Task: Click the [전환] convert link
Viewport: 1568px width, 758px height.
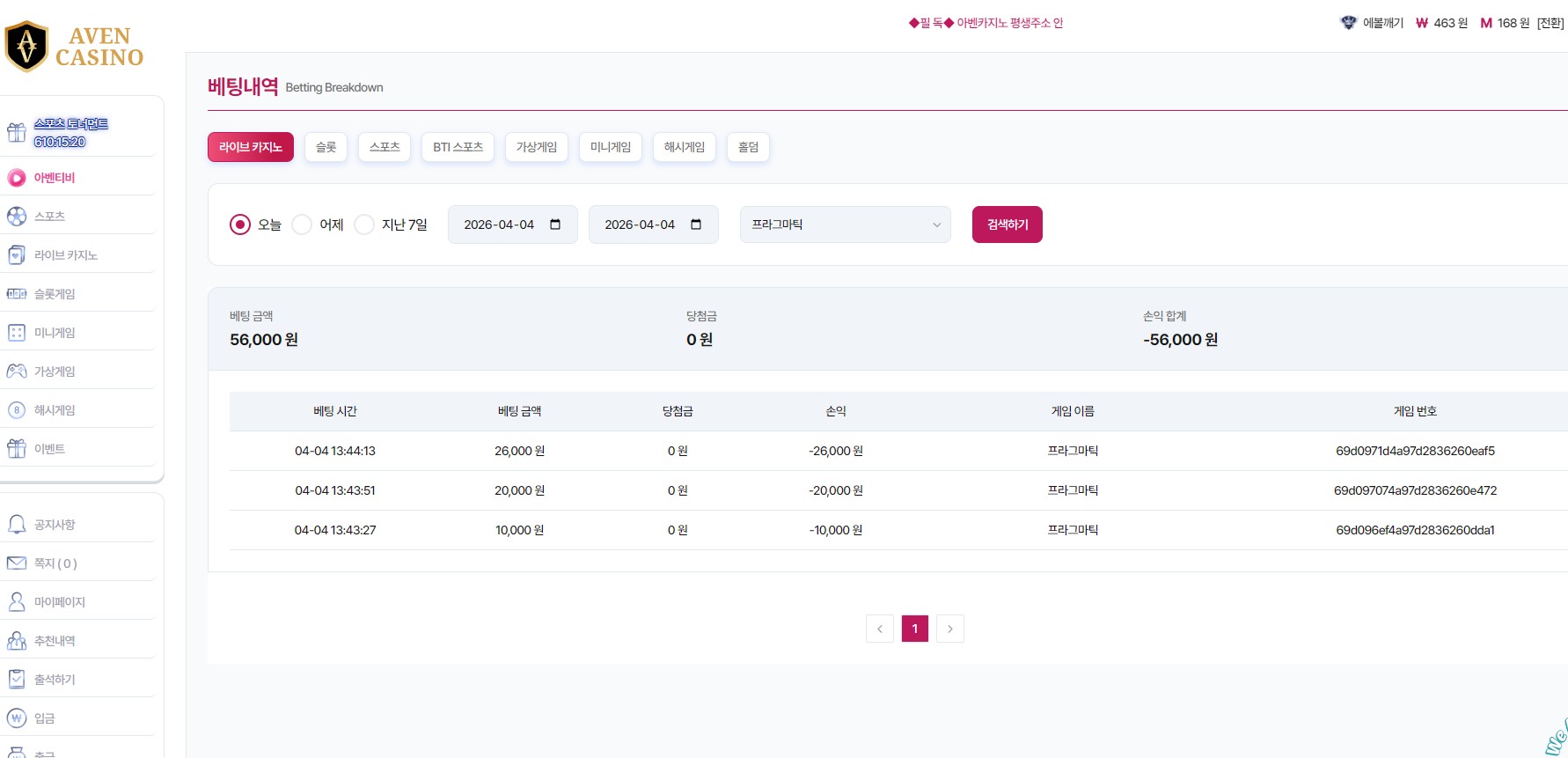Action: tap(1550, 23)
